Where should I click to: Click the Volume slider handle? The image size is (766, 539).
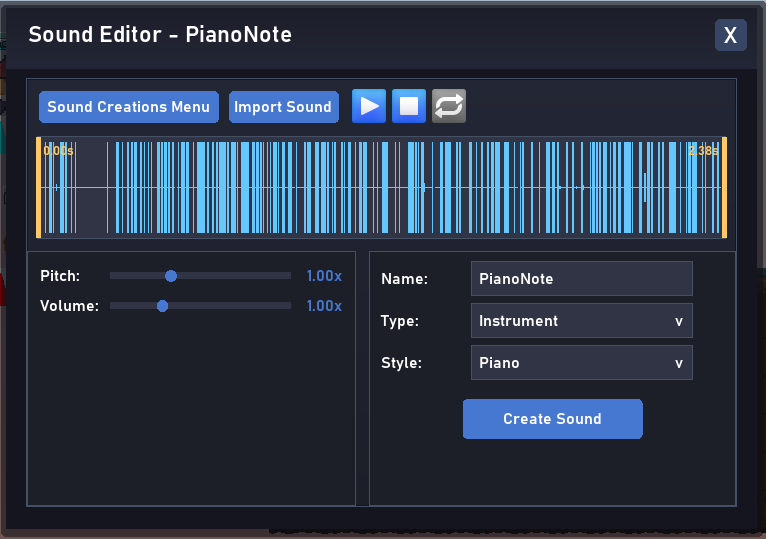click(162, 306)
